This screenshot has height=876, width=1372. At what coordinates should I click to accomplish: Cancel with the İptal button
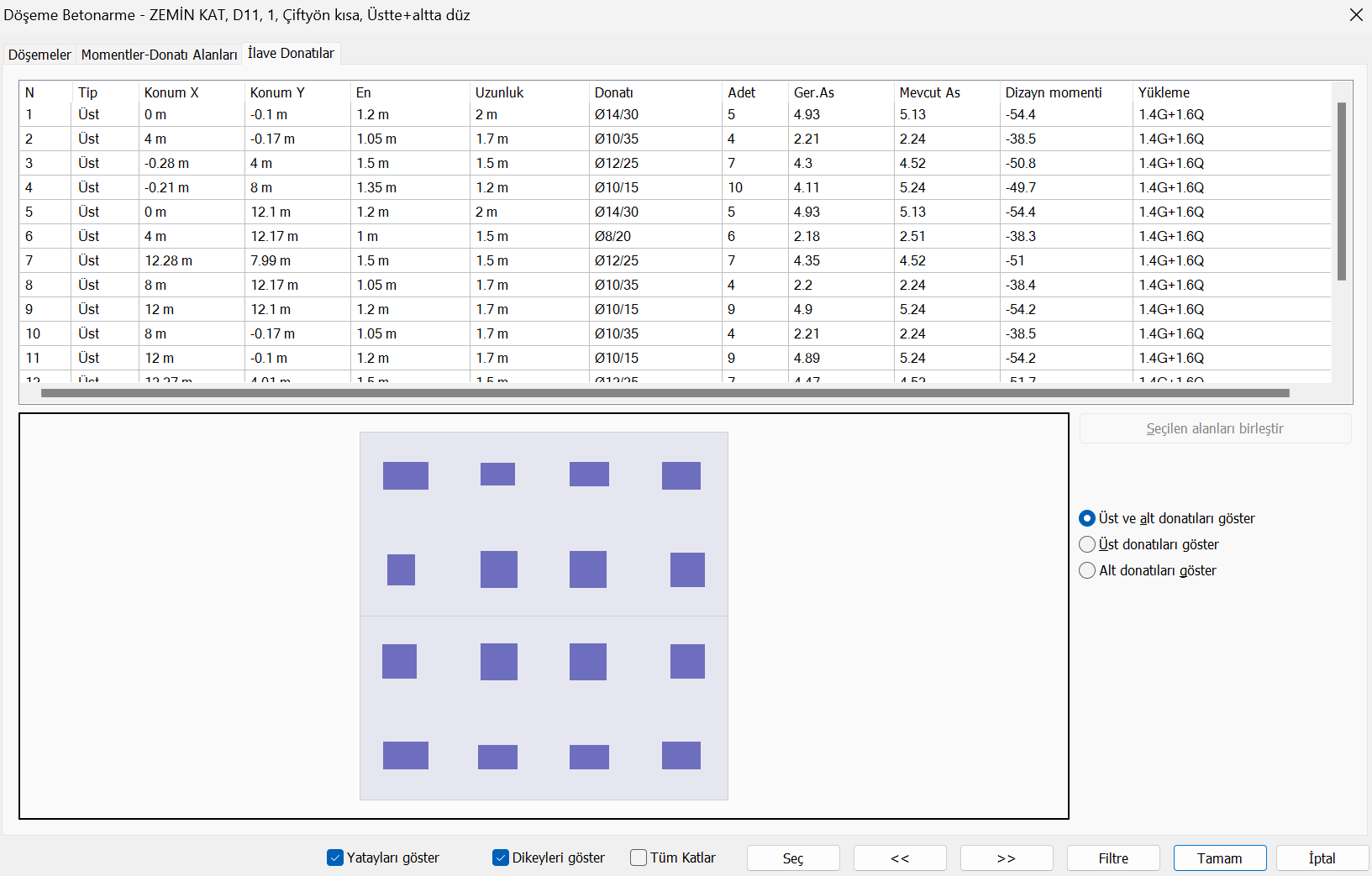tap(1322, 858)
